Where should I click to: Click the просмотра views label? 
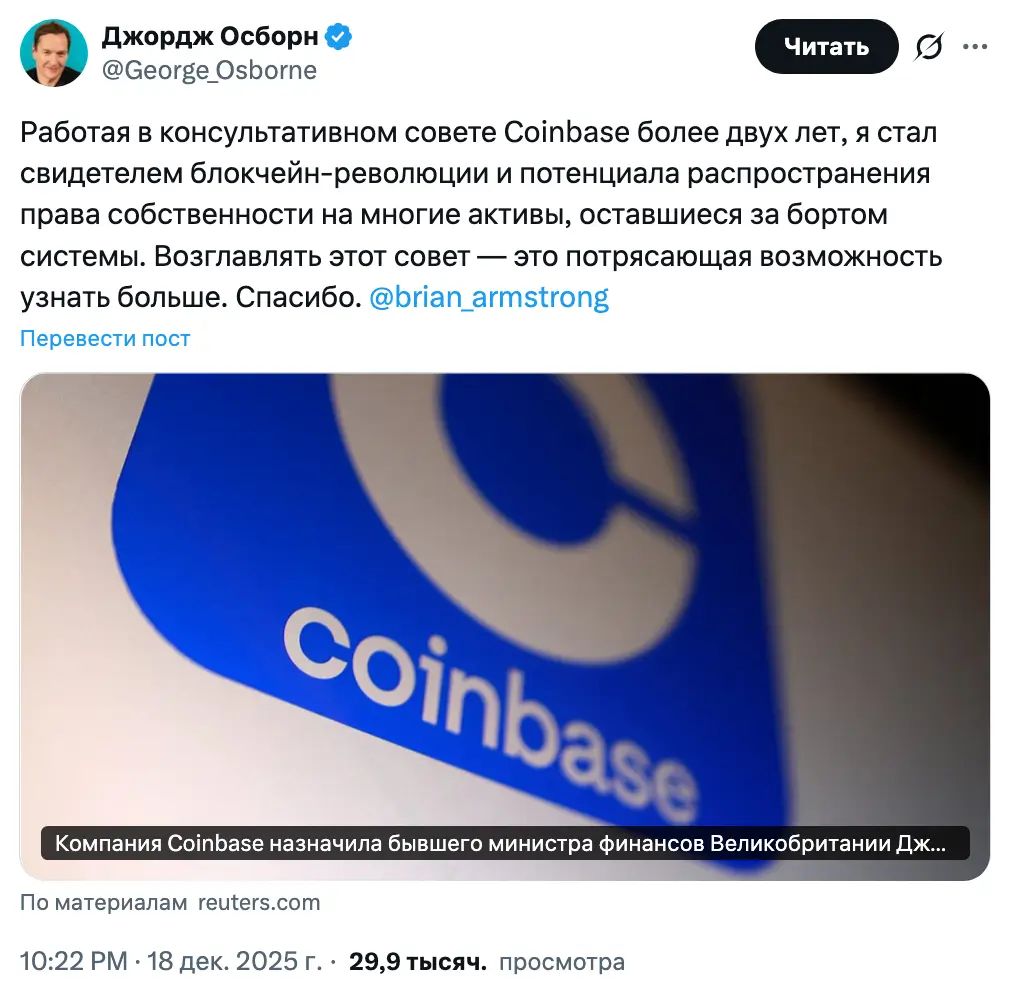click(x=562, y=963)
